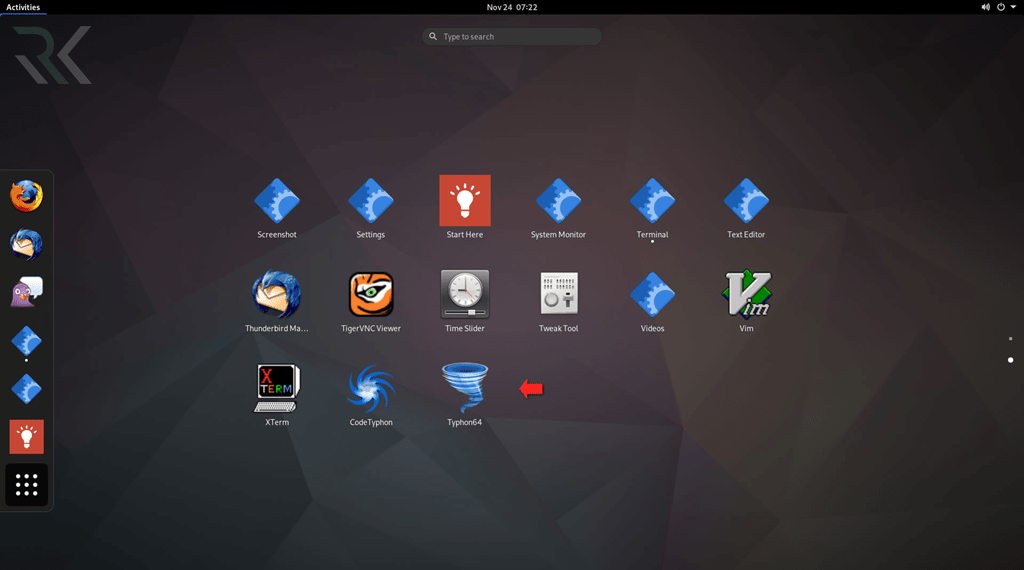Select the second app page indicator dot
This screenshot has height=570, width=1024.
point(1010,360)
